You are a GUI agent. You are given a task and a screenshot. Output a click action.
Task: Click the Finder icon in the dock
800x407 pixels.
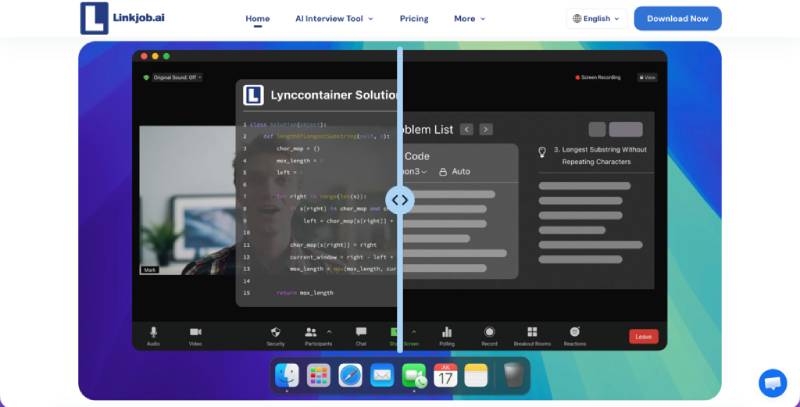tap(287, 376)
